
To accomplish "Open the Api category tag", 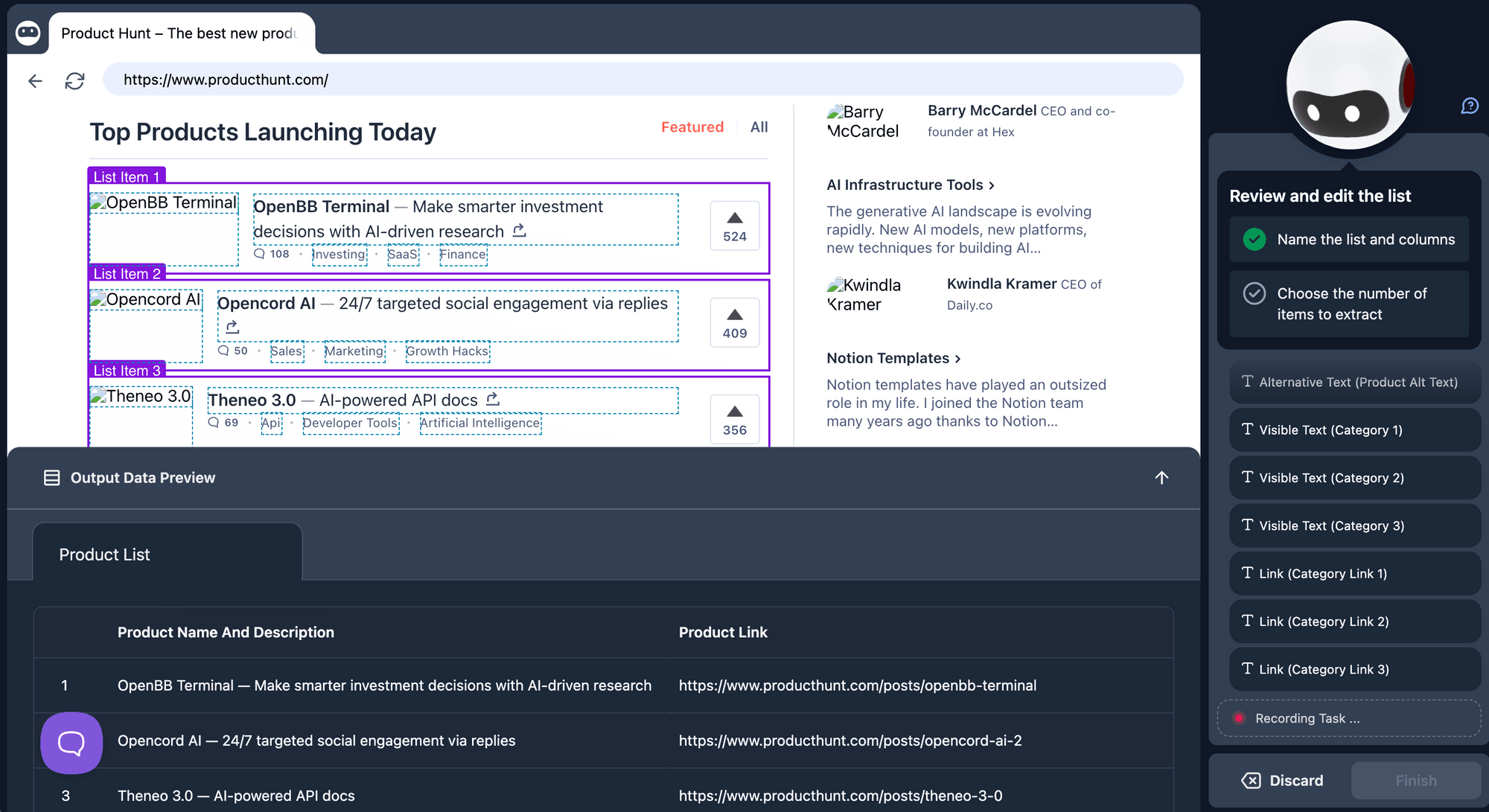I will [x=271, y=423].
